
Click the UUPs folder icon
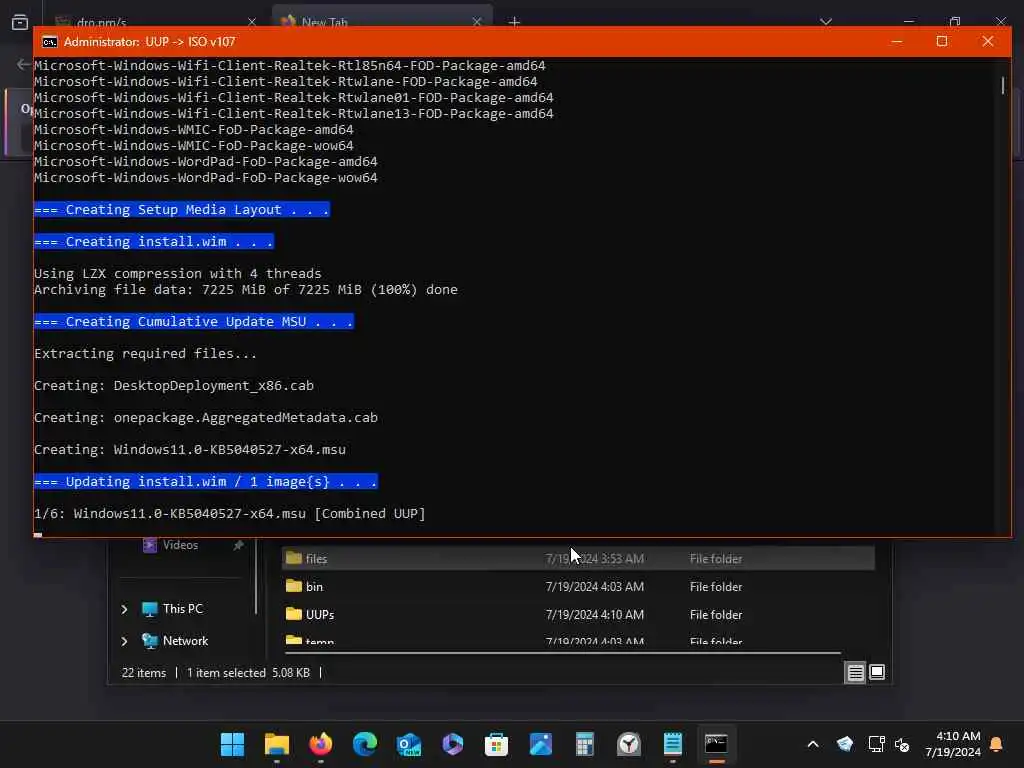click(x=294, y=614)
